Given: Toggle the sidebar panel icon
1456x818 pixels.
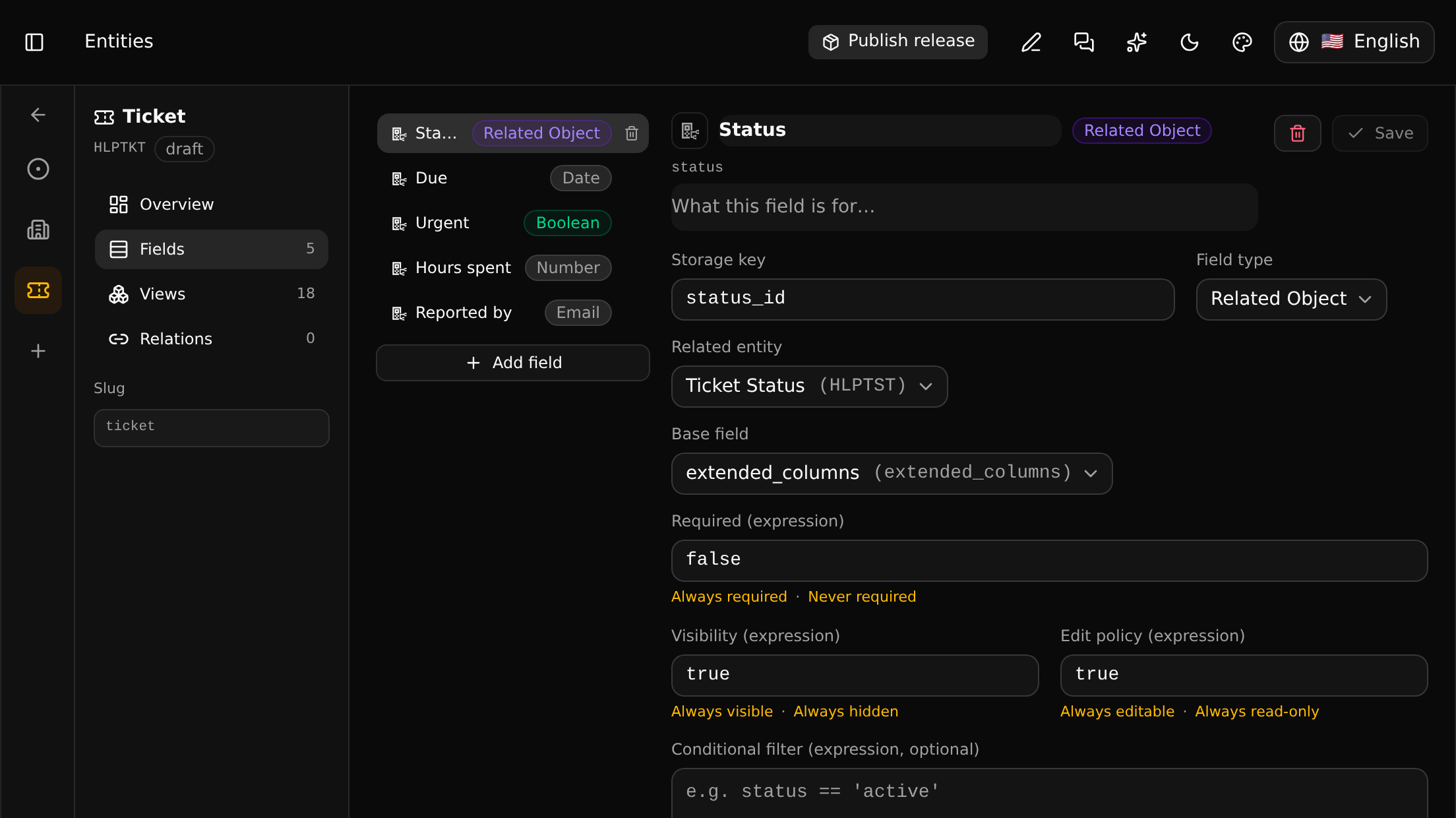Looking at the screenshot, I should pos(34,42).
